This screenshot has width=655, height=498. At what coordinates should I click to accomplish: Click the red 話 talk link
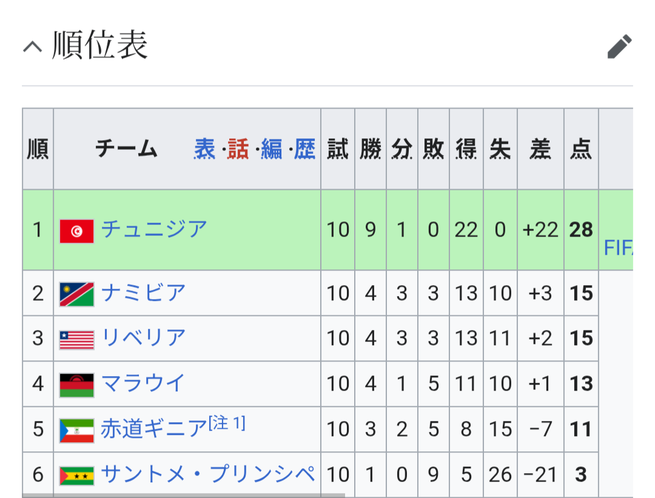coord(238,149)
